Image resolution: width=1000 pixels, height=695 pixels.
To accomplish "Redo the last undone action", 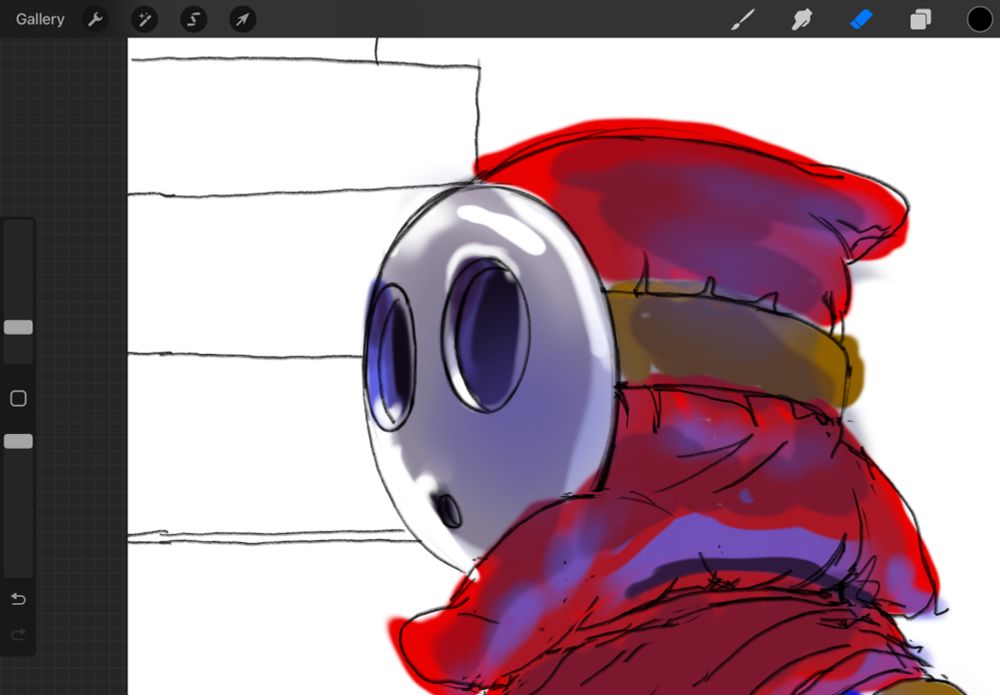I will pyautogui.click(x=18, y=634).
